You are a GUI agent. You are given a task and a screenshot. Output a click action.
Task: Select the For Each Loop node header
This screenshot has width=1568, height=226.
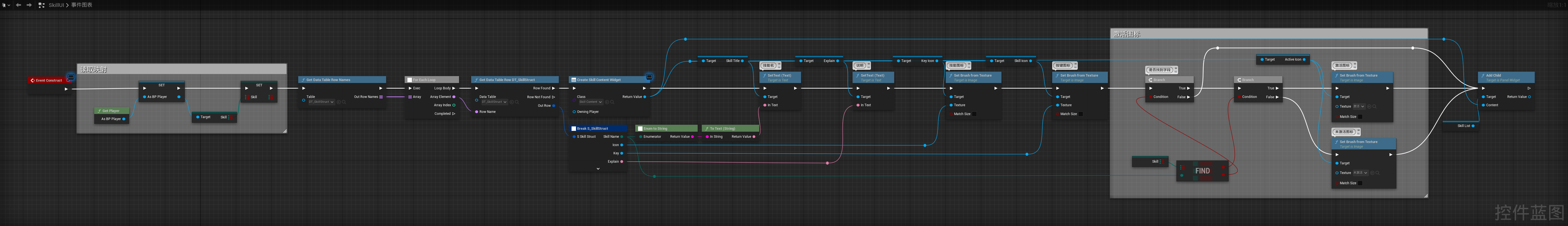(x=432, y=80)
